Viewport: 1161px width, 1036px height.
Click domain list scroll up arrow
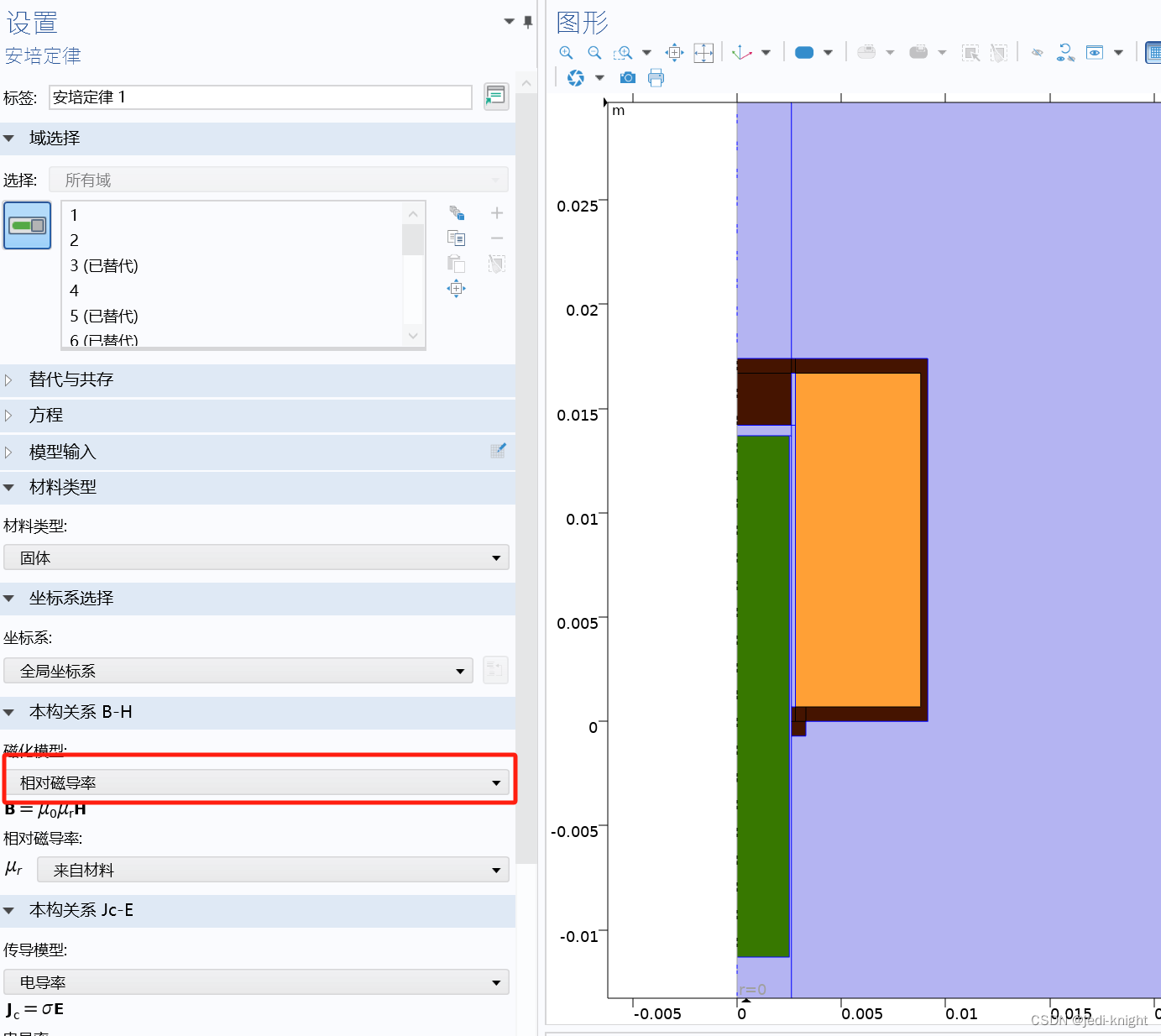pyautogui.click(x=413, y=214)
